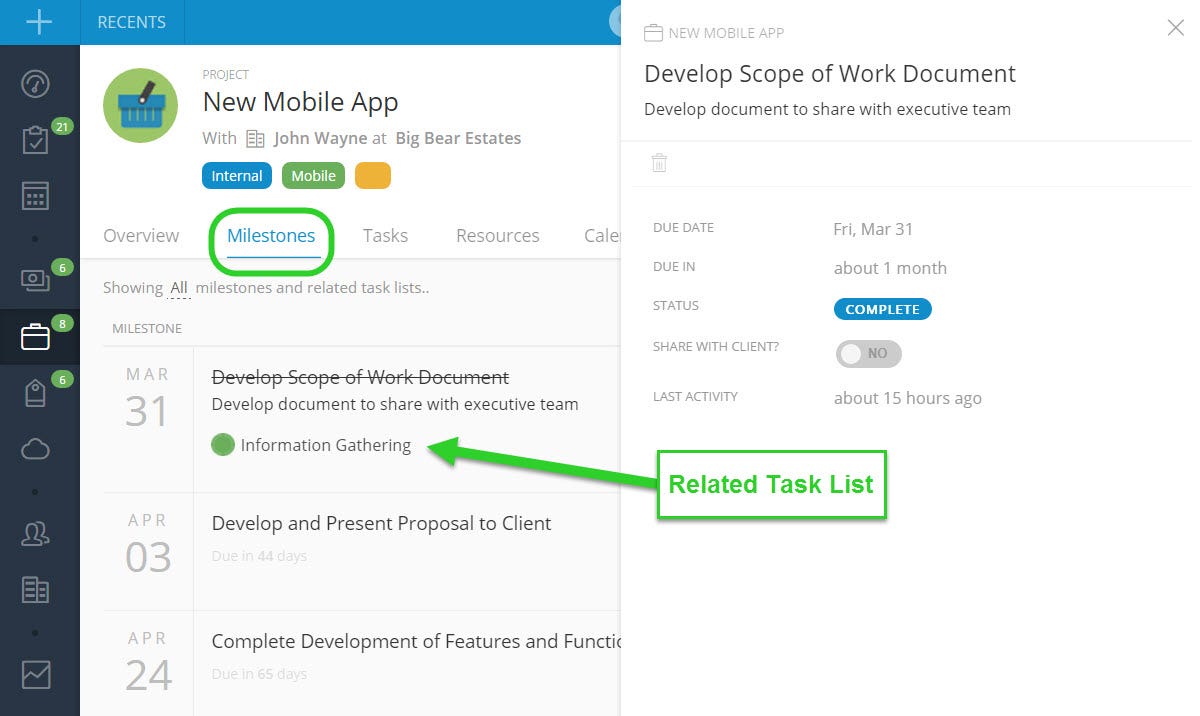
Task: Click panel description about executive team
Action: (827, 110)
